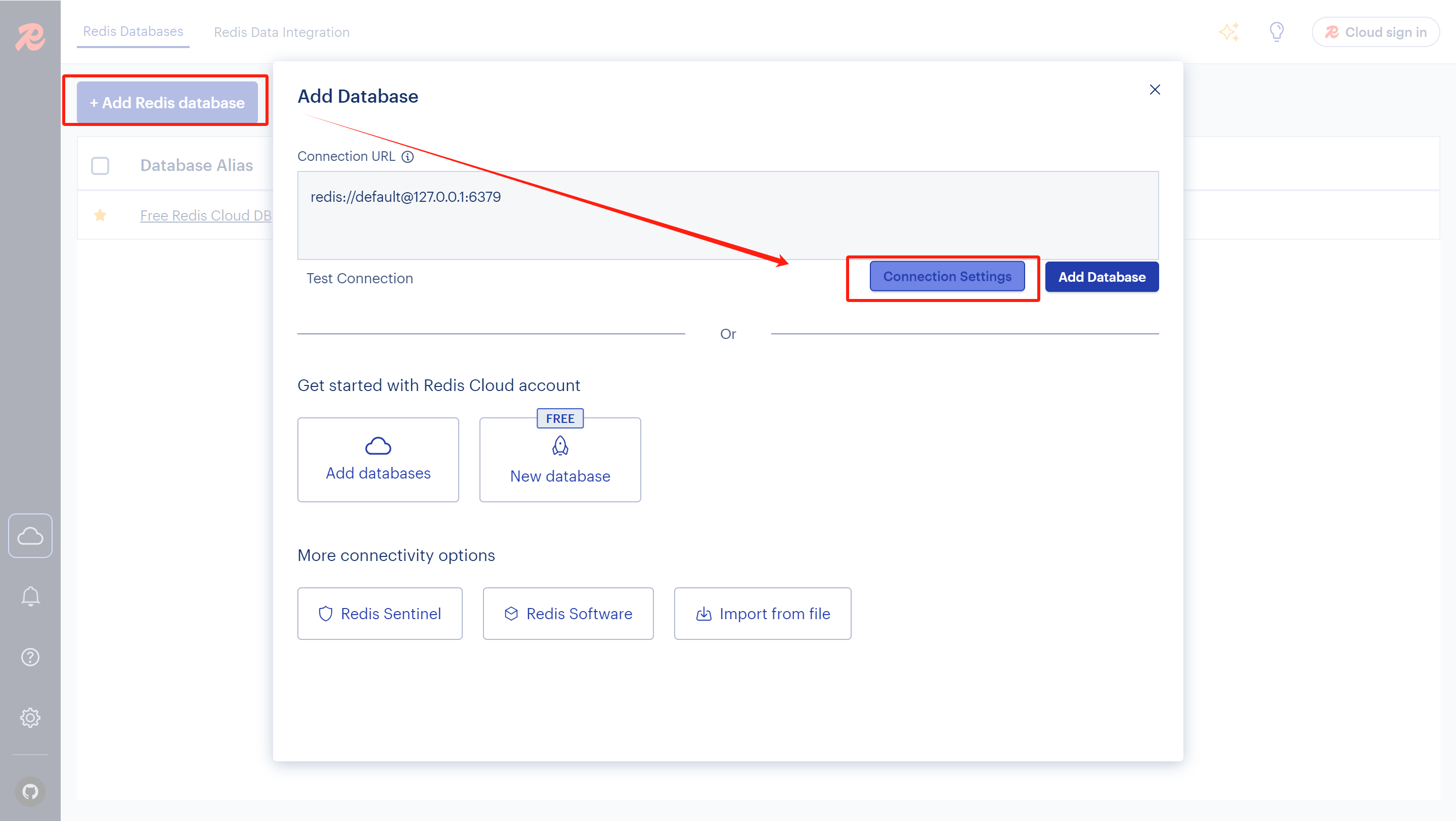Open settings gear in sidebar
Screen dimensions: 1456x821
30,717
